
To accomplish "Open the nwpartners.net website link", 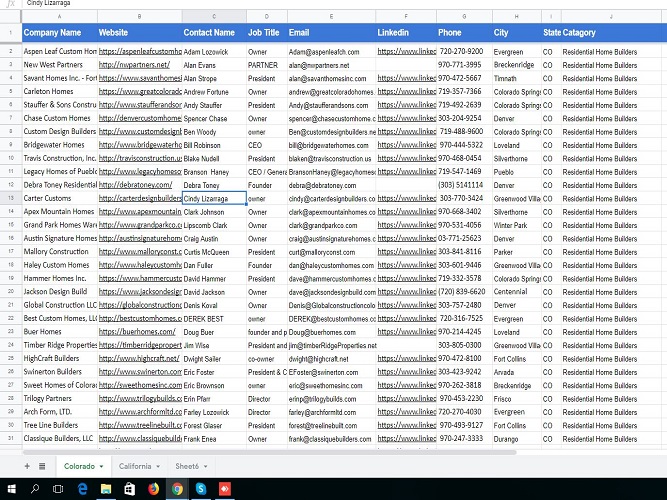I will tap(128, 64).
